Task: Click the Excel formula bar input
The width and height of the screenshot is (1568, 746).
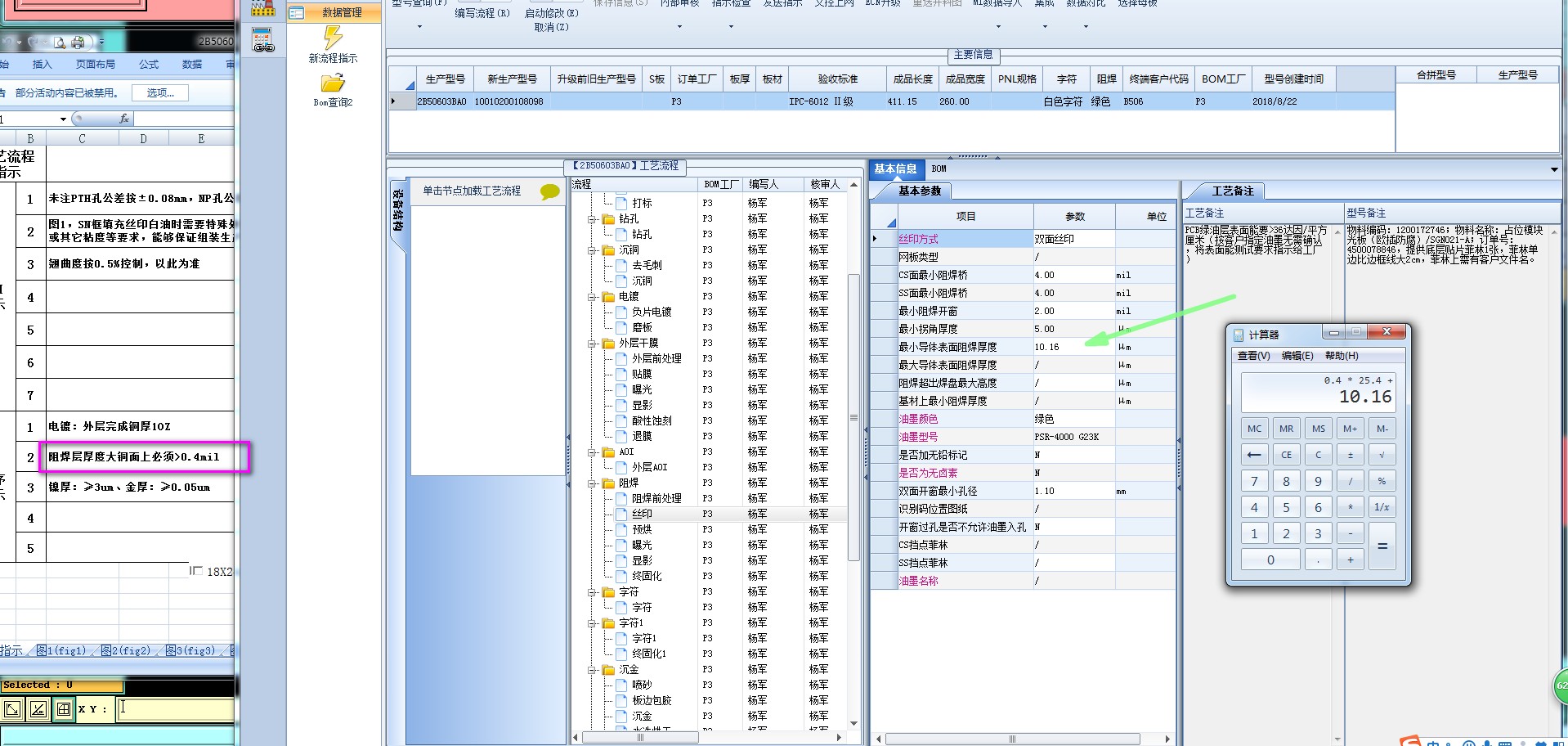Action: (x=185, y=119)
